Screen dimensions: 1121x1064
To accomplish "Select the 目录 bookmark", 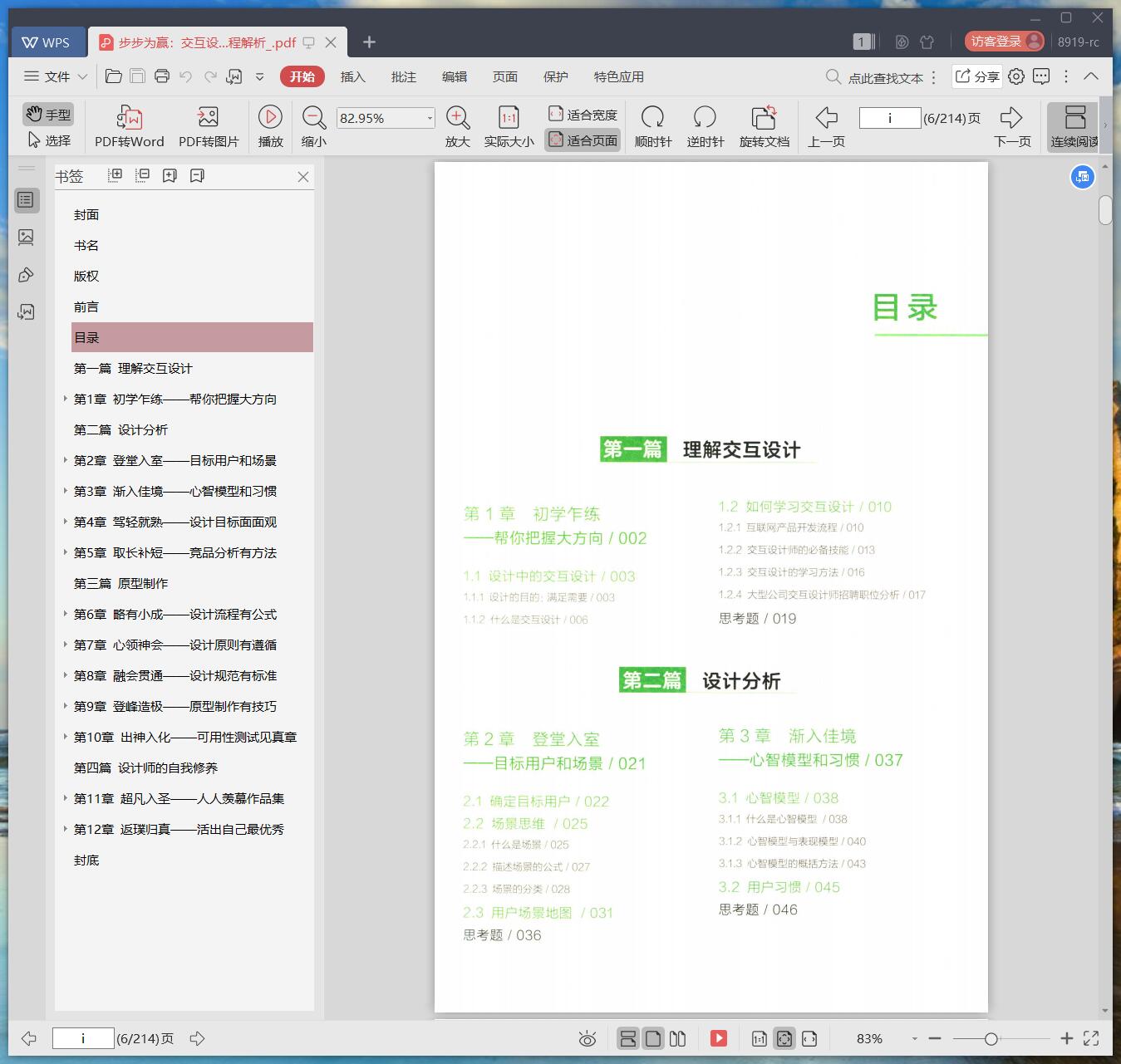I will [192, 337].
